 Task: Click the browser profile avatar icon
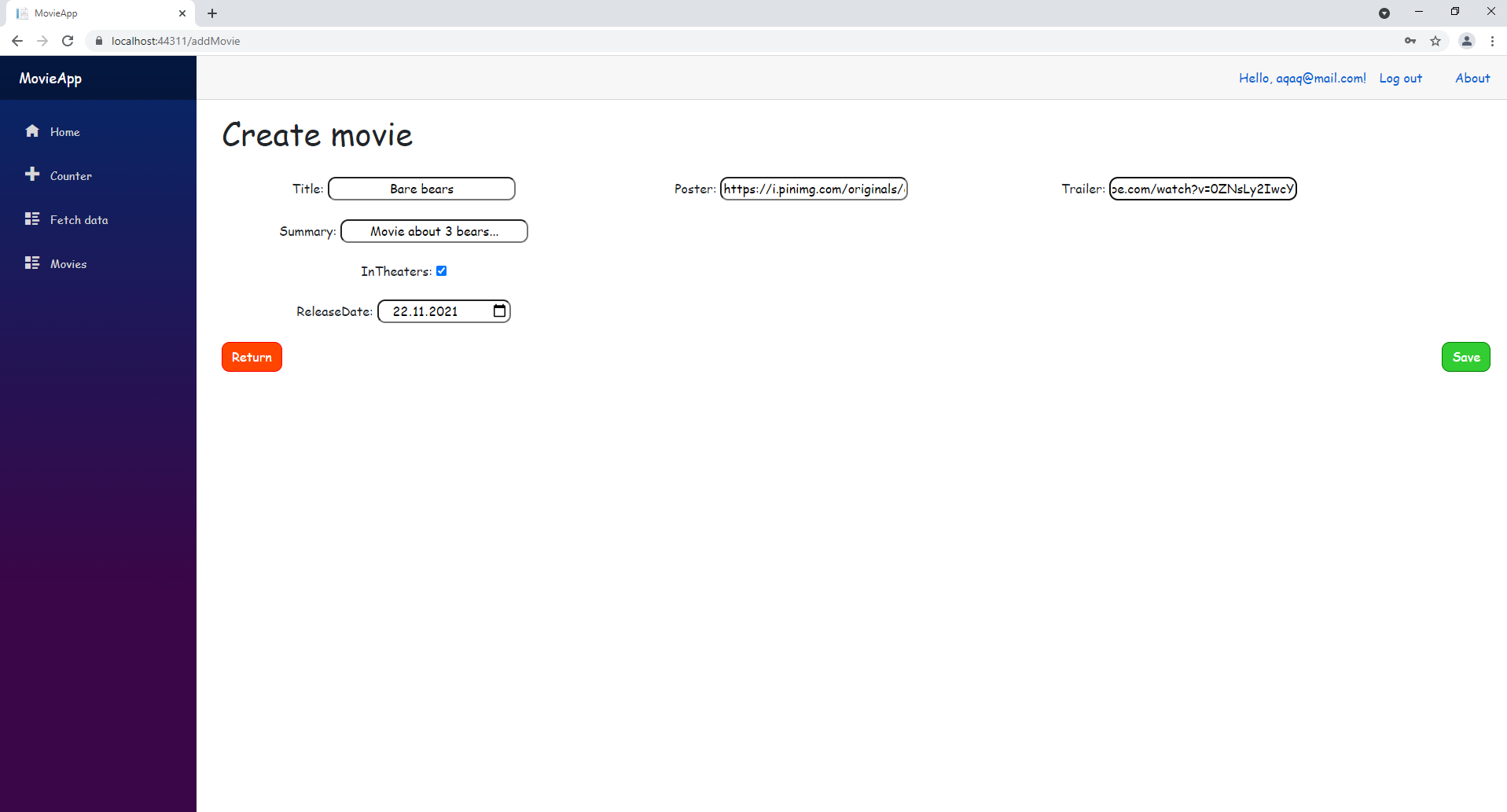[x=1466, y=40]
